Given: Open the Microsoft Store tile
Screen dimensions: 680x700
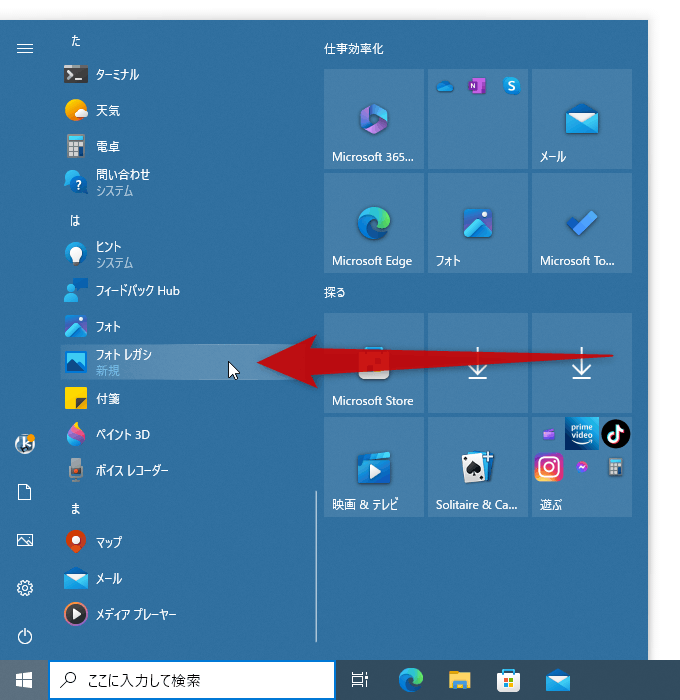Looking at the screenshot, I should [374, 363].
